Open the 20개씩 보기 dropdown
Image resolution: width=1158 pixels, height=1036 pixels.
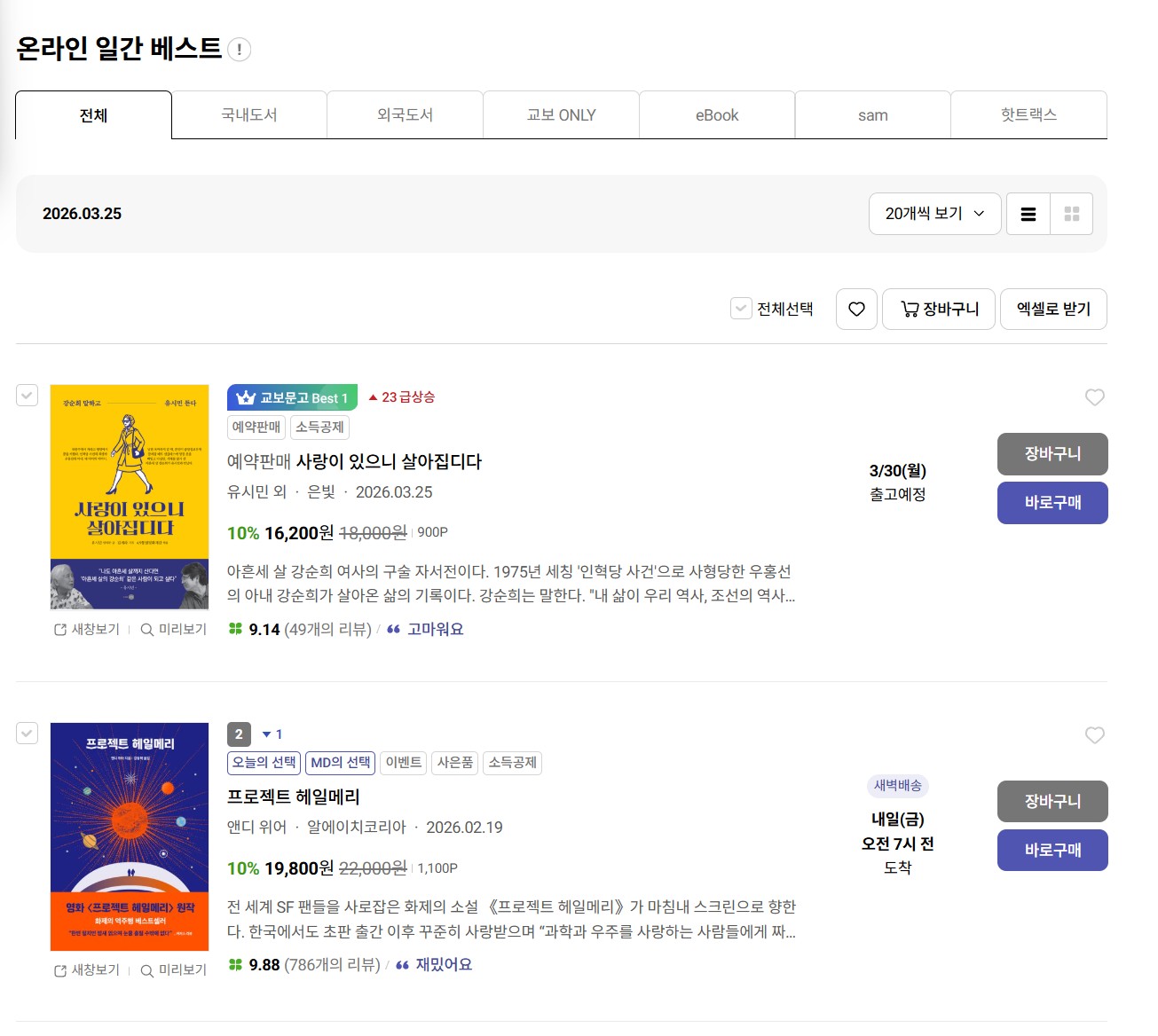(x=935, y=214)
